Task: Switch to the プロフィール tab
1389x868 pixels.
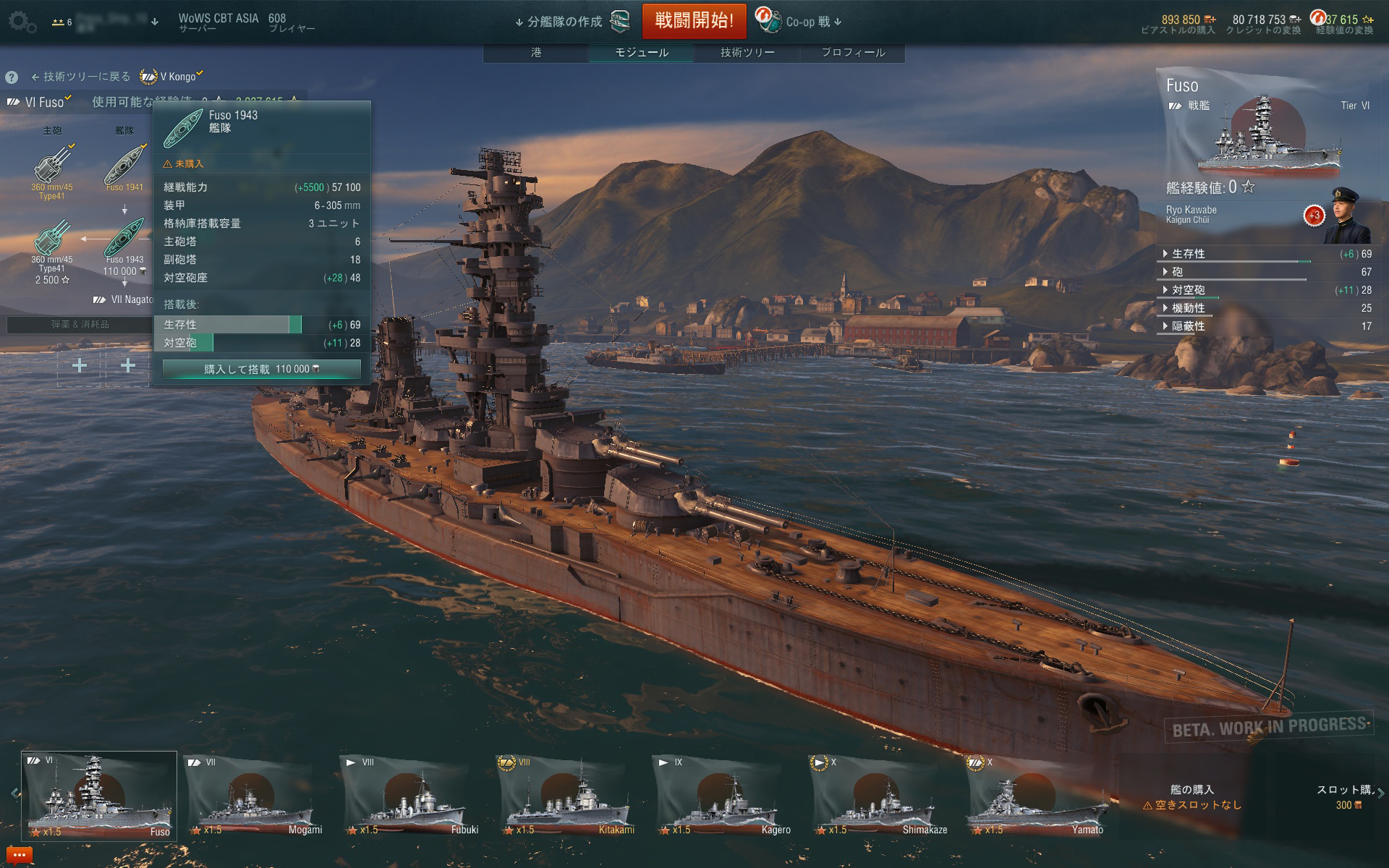Action: (853, 53)
